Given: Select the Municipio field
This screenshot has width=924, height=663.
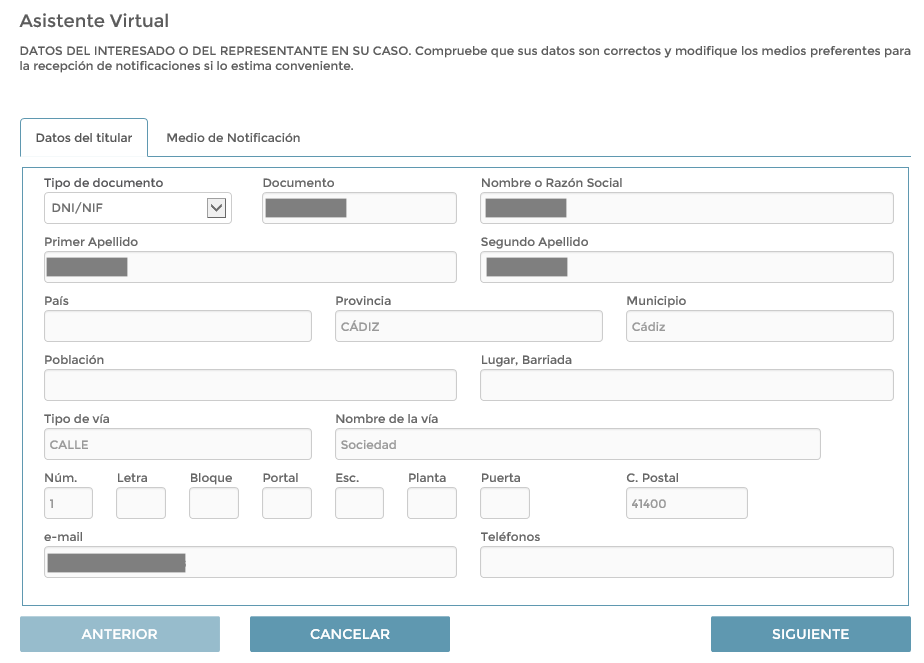Looking at the screenshot, I should click(x=759, y=326).
